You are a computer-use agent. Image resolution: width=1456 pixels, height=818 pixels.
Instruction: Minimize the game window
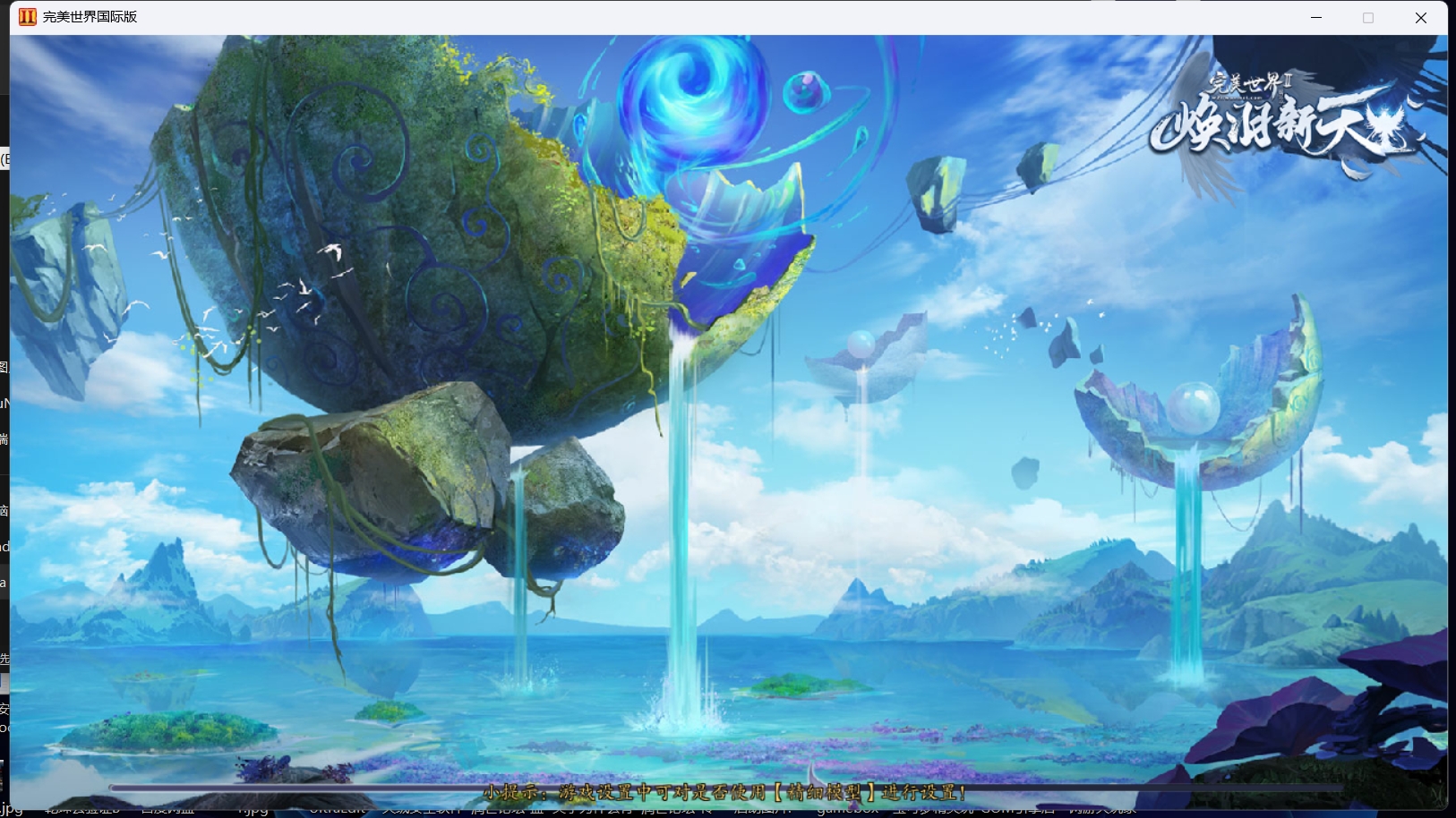pyautogui.click(x=1316, y=17)
